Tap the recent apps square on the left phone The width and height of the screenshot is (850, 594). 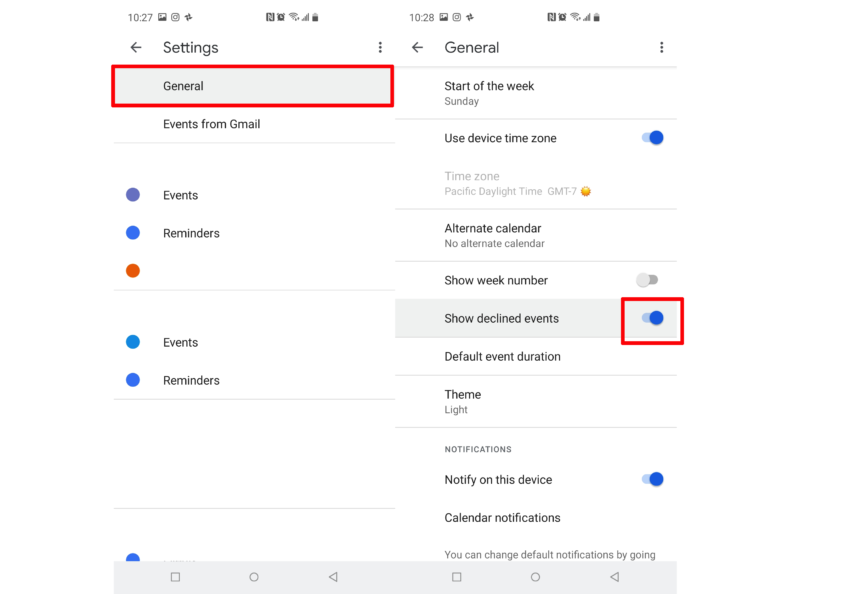(x=175, y=577)
